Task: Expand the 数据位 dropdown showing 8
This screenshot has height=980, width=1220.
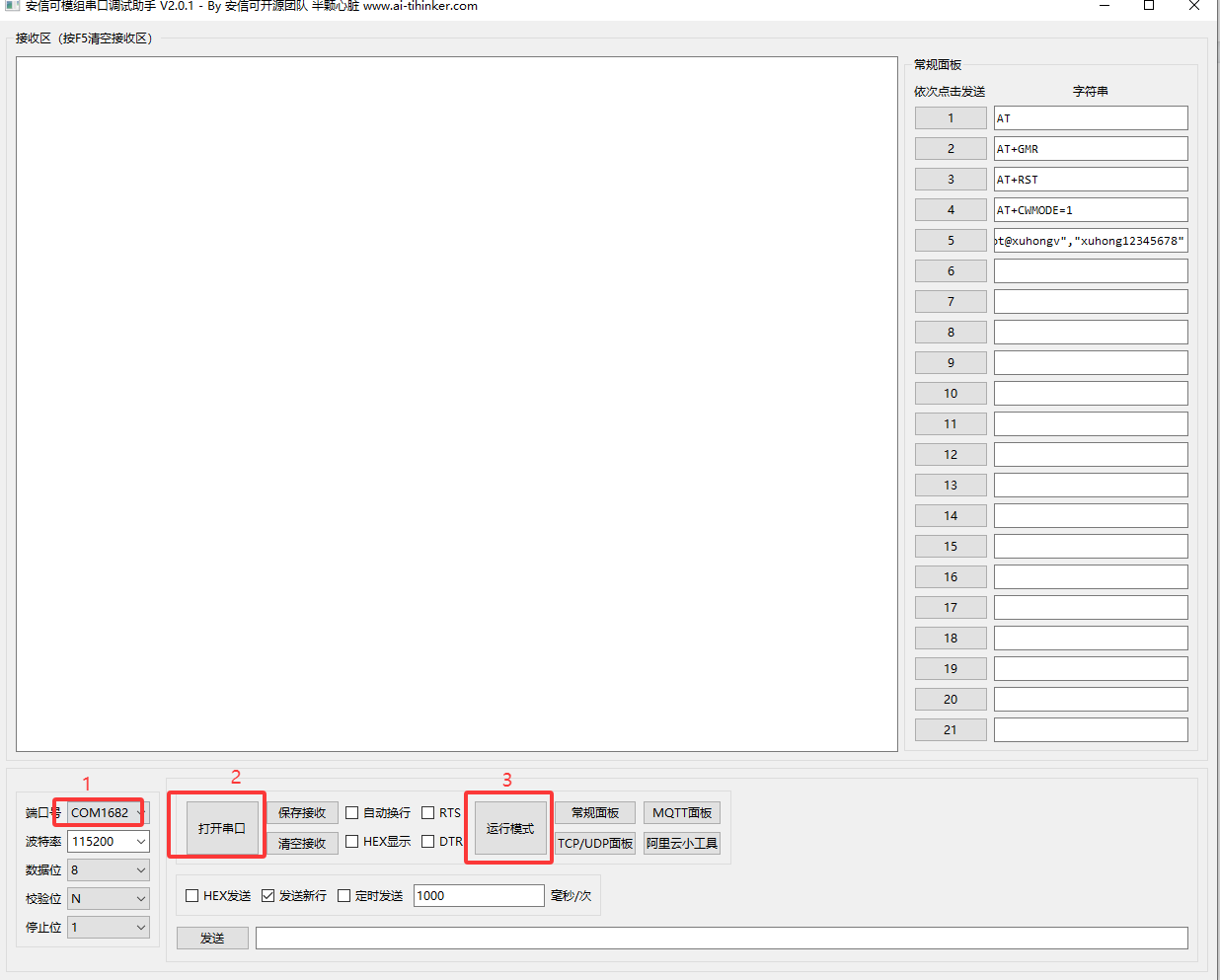Action: click(140, 869)
